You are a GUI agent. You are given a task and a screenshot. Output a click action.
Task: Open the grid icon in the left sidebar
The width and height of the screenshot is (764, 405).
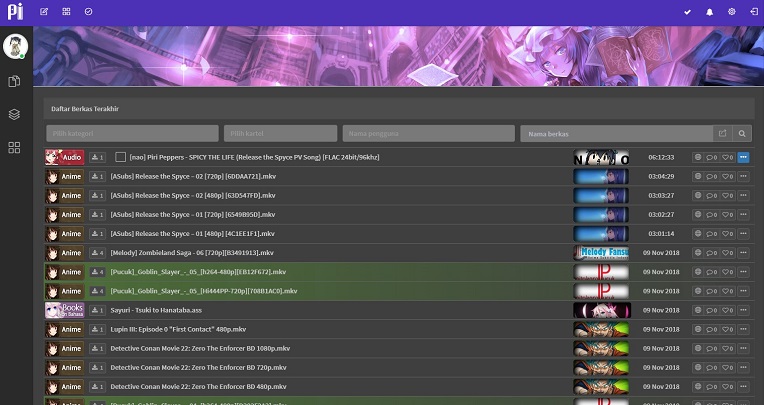pyautogui.click(x=15, y=147)
